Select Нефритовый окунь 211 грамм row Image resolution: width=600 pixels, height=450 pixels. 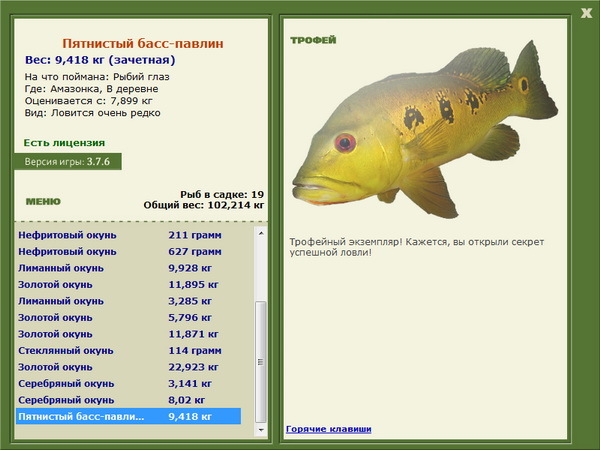(x=129, y=235)
